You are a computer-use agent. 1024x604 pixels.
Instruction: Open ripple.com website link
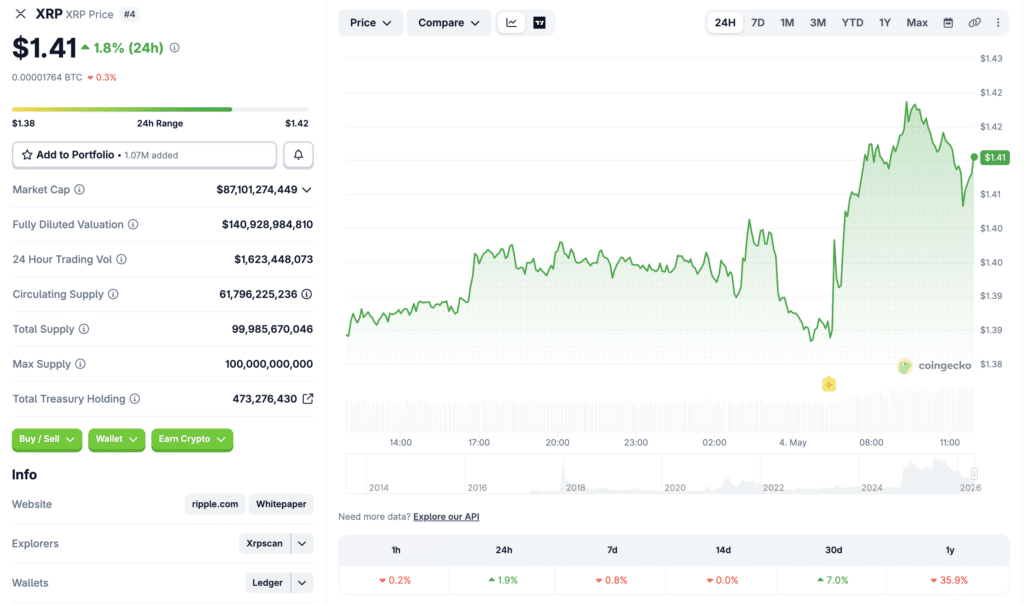coord(215,504)
